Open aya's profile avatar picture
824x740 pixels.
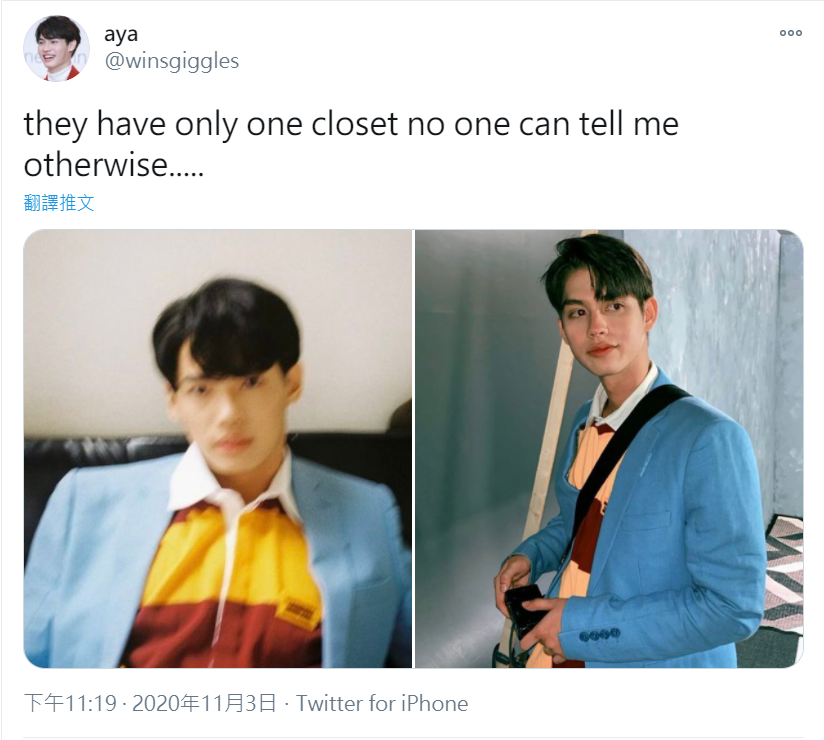point(56,48)
